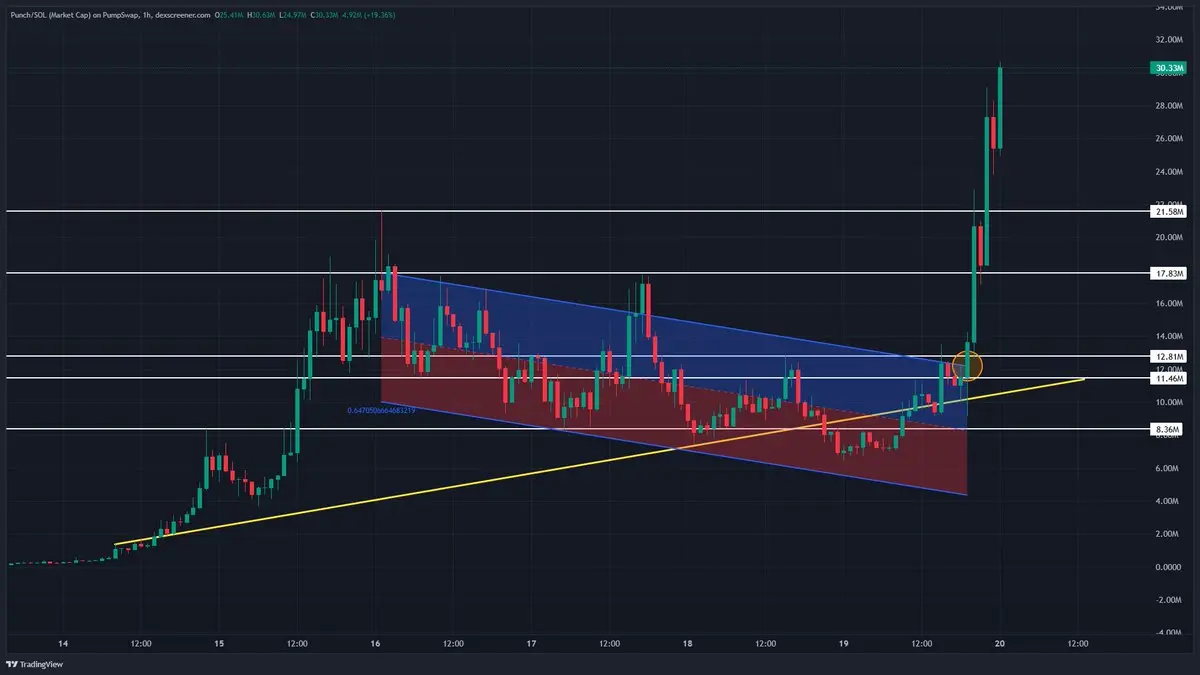Click the close value C30.33M
This screenshot has width=1200, height=675.
[x=324, y=15]
